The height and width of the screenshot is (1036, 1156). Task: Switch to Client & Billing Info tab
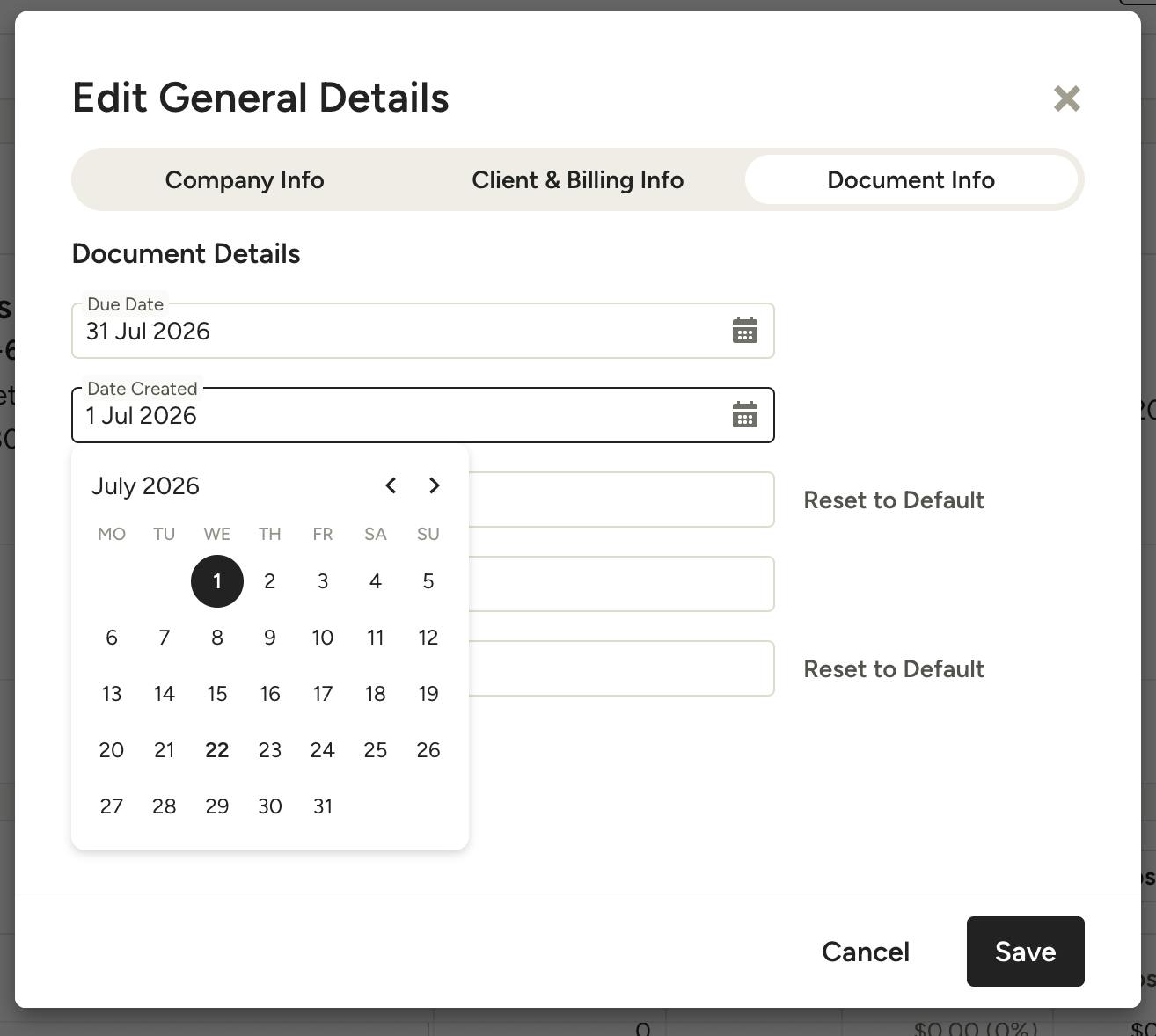[x=577, y=179]
